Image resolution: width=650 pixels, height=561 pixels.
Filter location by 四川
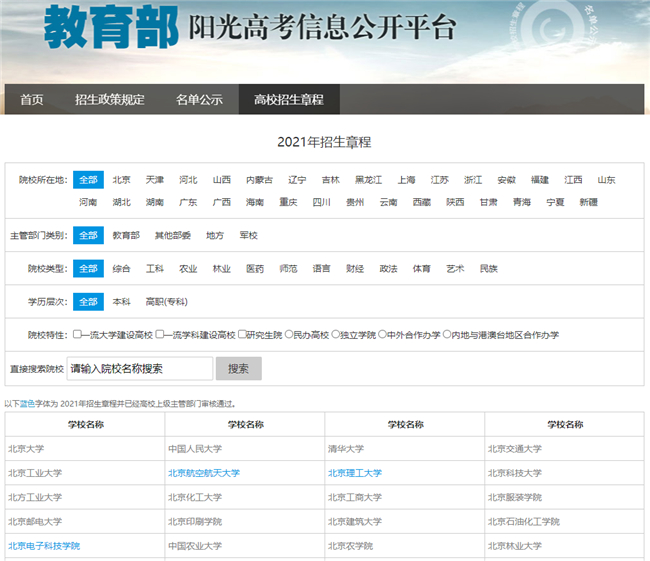pos(322,202)
